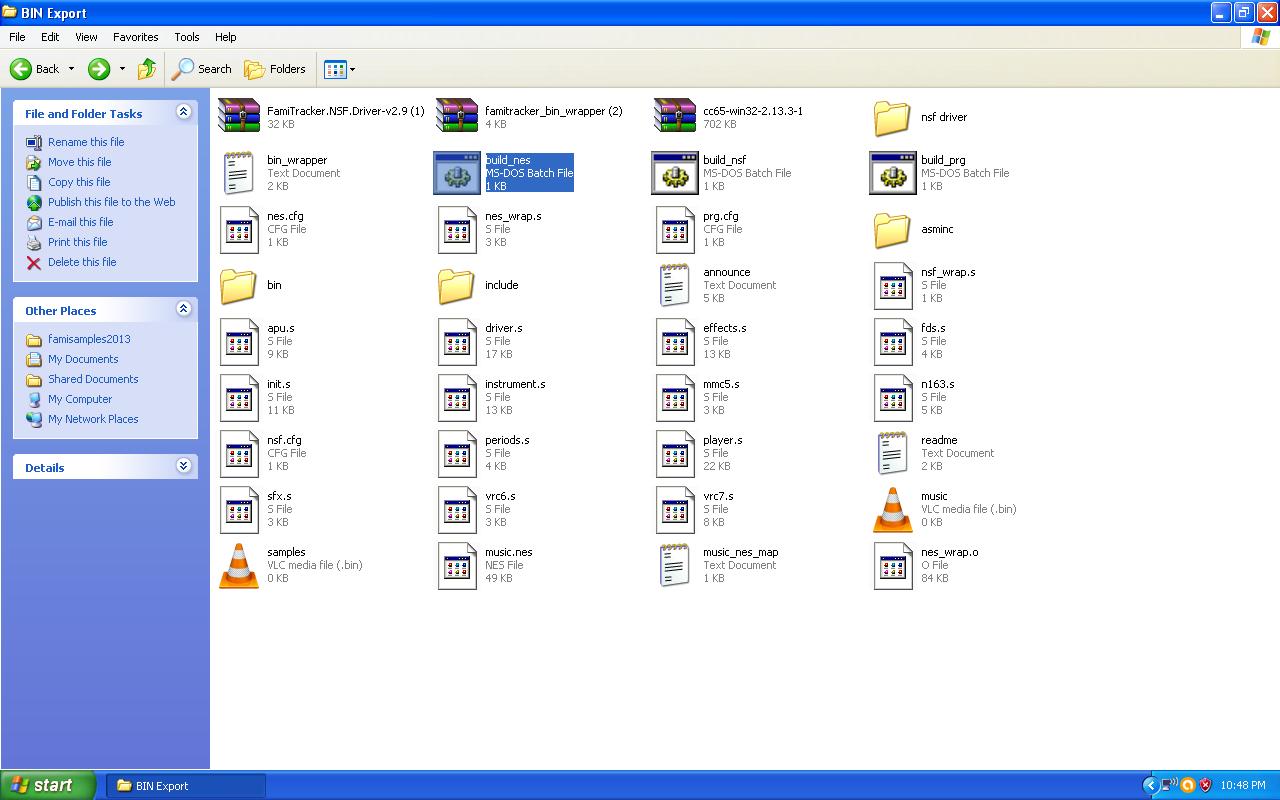Expand the Details panel
The width and height of the screenshot is (1280, 800).
click(183, 466)
